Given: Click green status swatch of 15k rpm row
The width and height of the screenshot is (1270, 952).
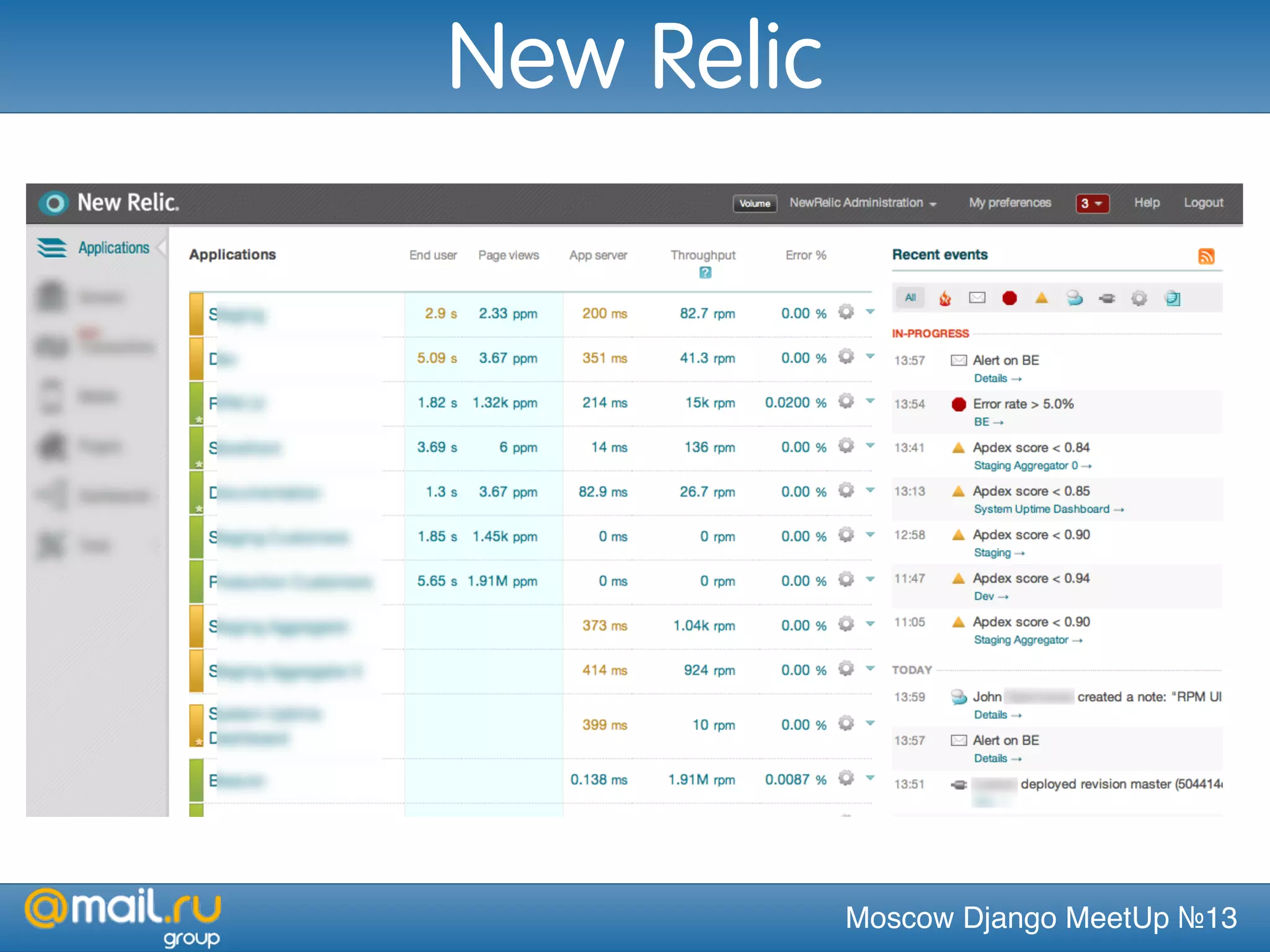Looking at the screenshot, I should [x=197, y=403].
